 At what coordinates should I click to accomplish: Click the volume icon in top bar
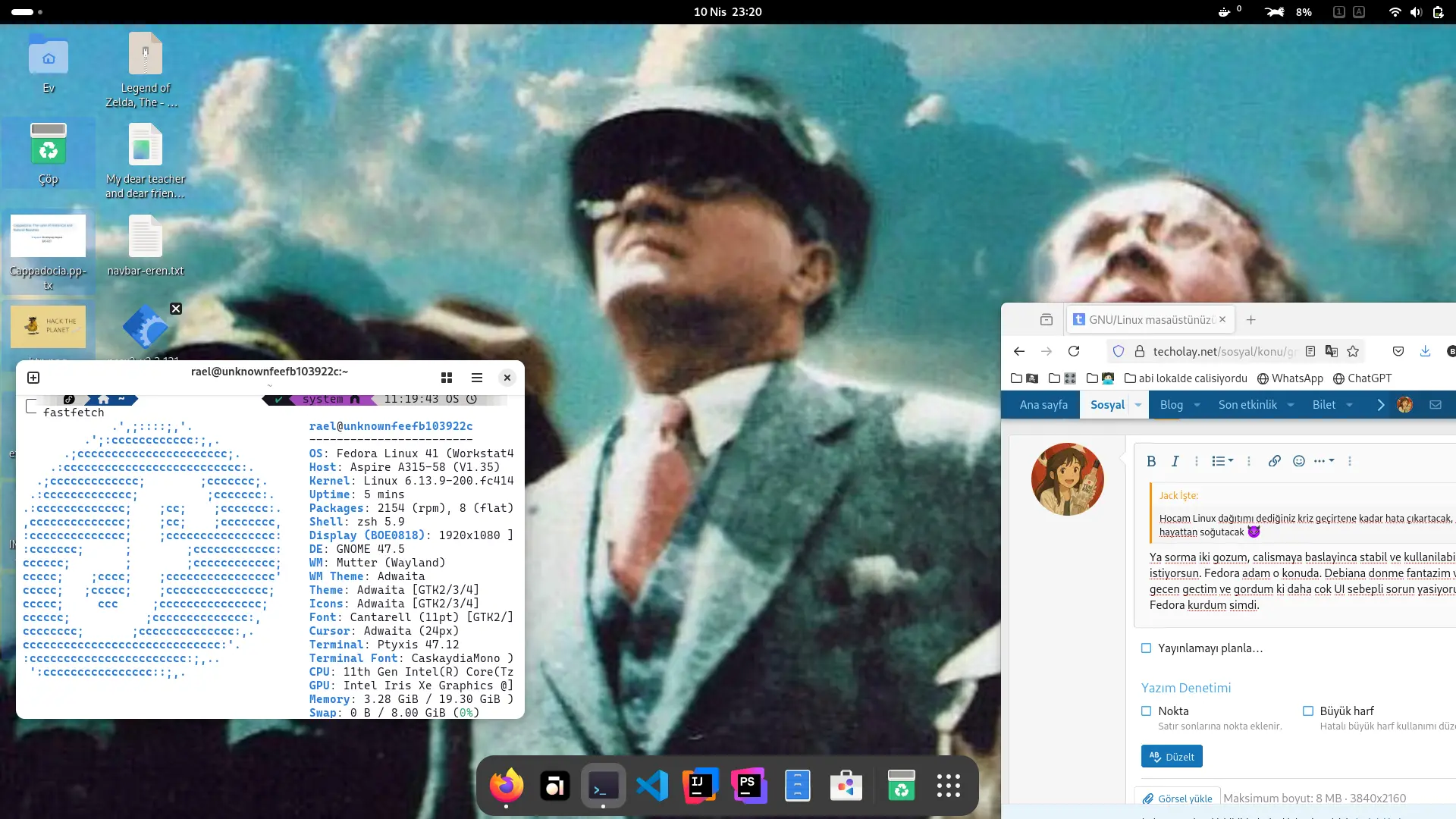click(1416, 12)
